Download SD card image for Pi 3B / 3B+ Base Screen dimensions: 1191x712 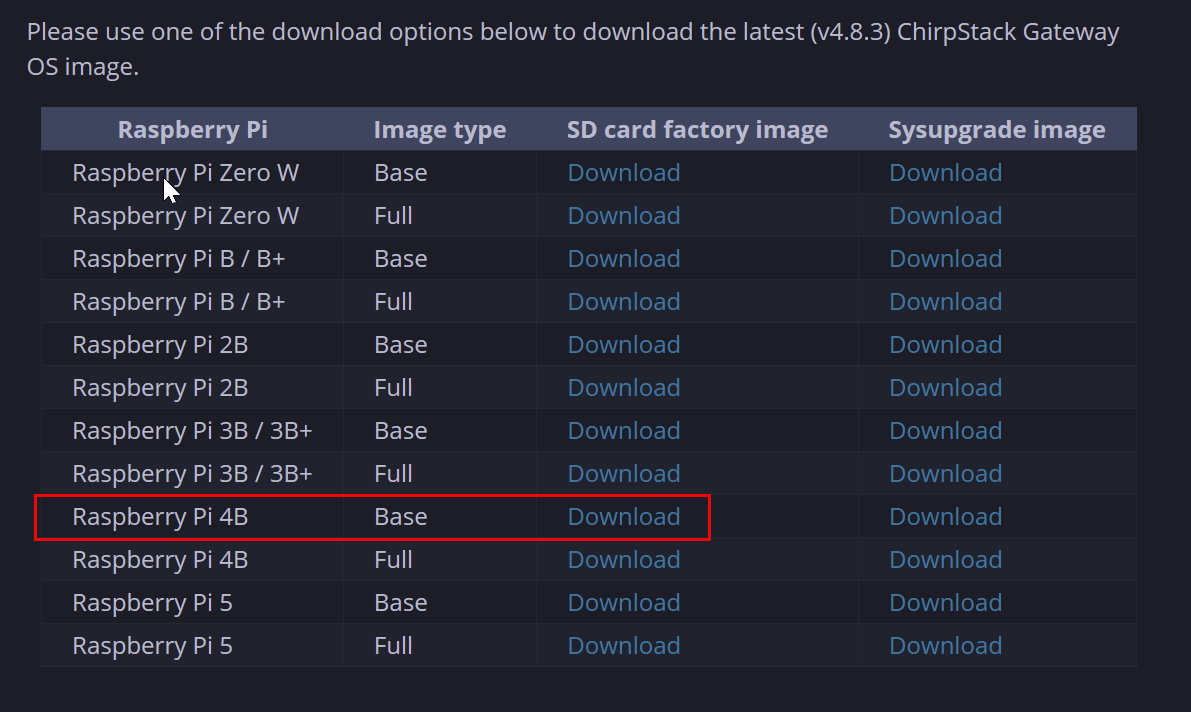click(623, 431)
